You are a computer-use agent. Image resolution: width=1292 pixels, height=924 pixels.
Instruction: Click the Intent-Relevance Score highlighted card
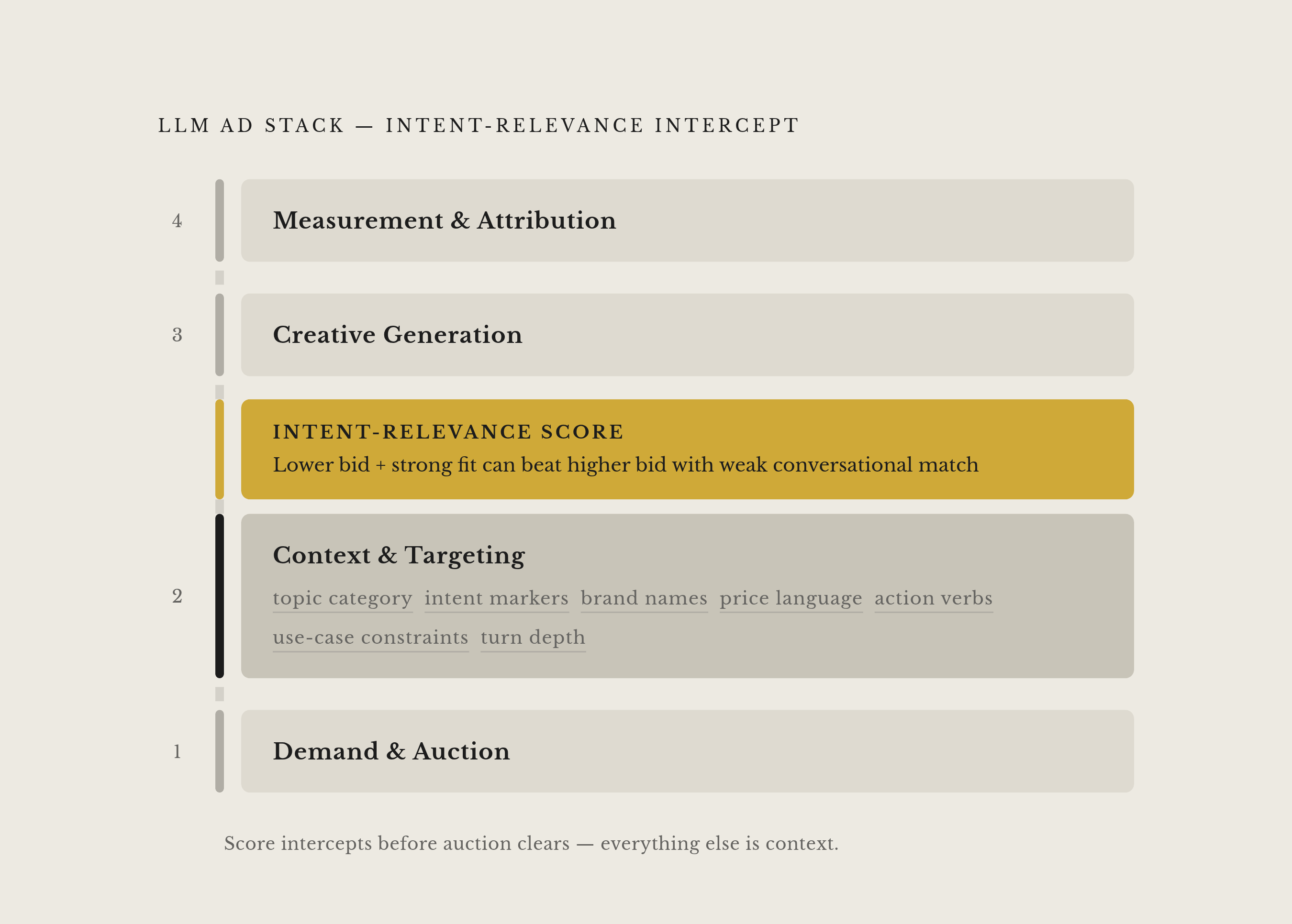click(687, 450)
